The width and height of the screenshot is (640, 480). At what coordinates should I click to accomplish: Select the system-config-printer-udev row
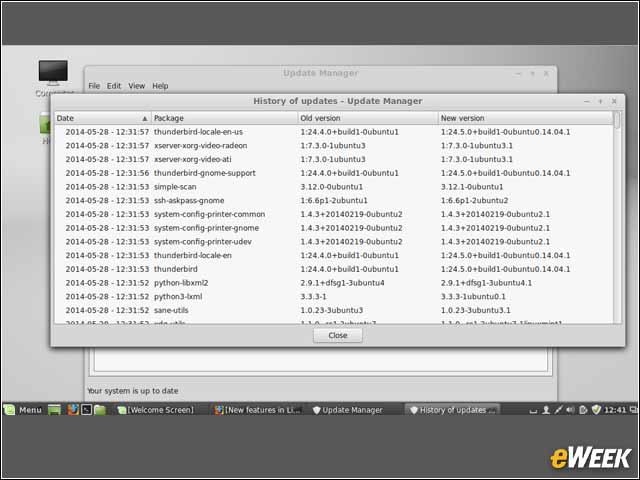click(x=334, y=242)
